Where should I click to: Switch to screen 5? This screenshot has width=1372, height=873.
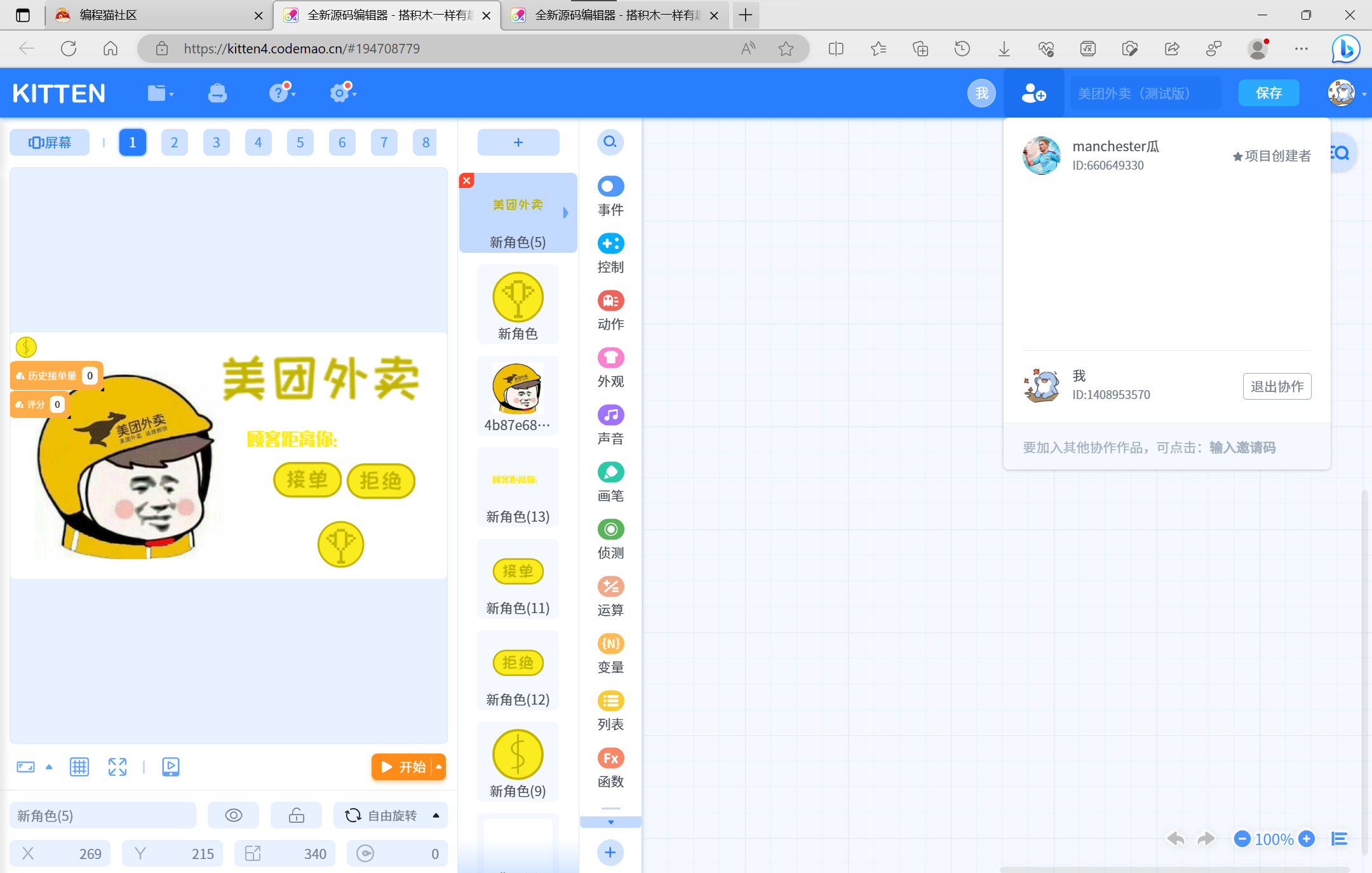(300, 142)
